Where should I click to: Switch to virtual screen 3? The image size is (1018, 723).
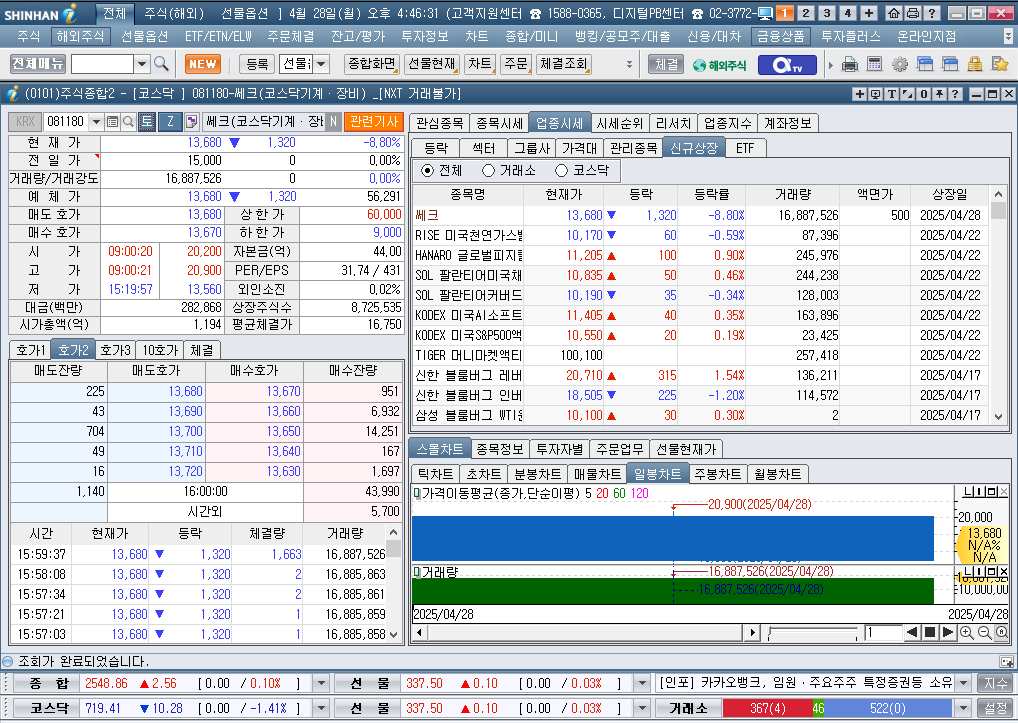coord(826,13)
